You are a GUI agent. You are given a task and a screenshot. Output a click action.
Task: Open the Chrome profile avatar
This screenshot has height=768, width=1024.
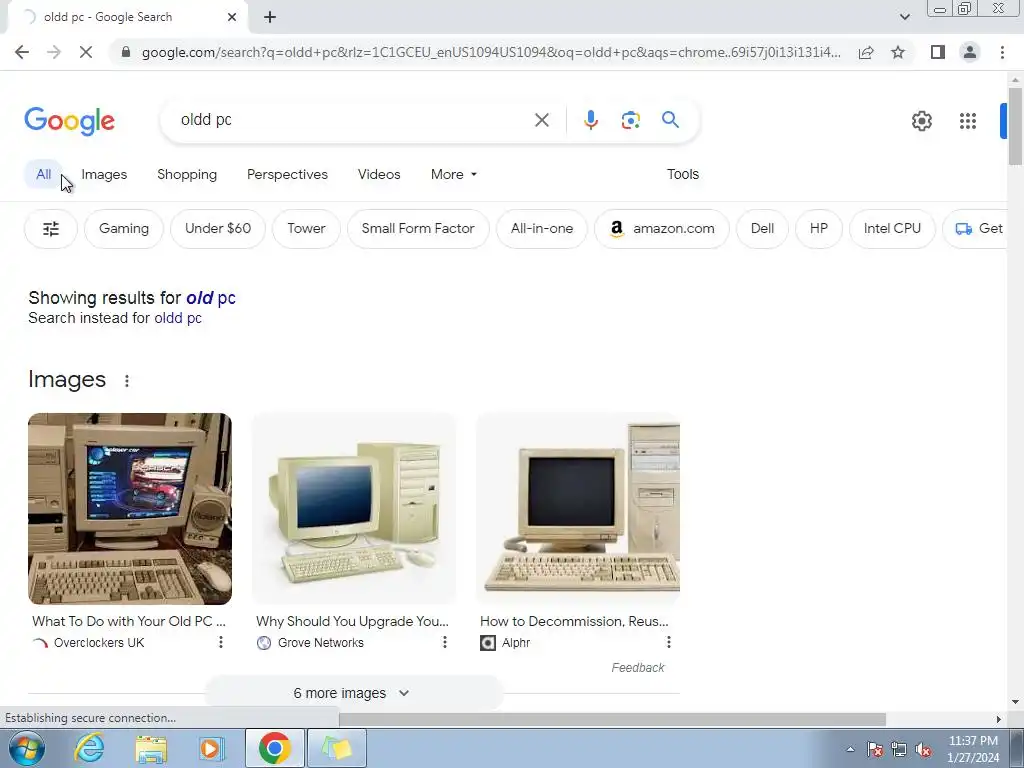[970, 52]
